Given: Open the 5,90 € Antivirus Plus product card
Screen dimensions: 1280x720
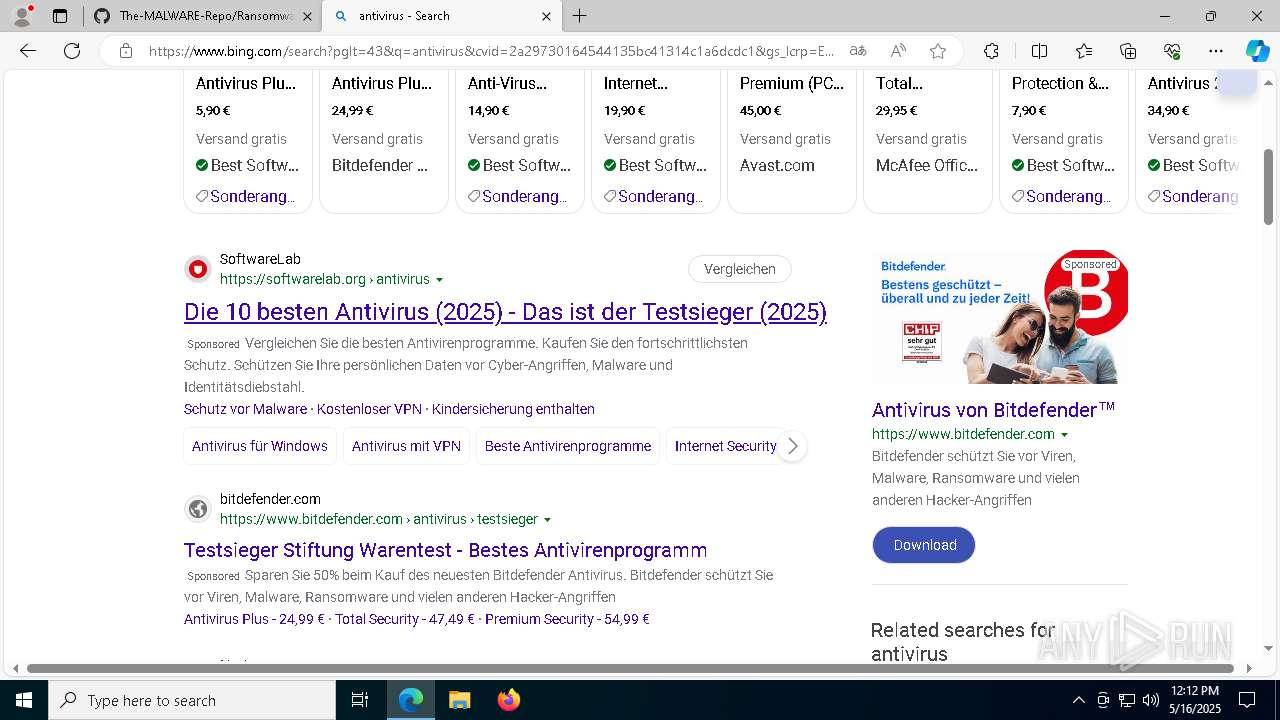Looking at the screenshot, I should [248, 140].
